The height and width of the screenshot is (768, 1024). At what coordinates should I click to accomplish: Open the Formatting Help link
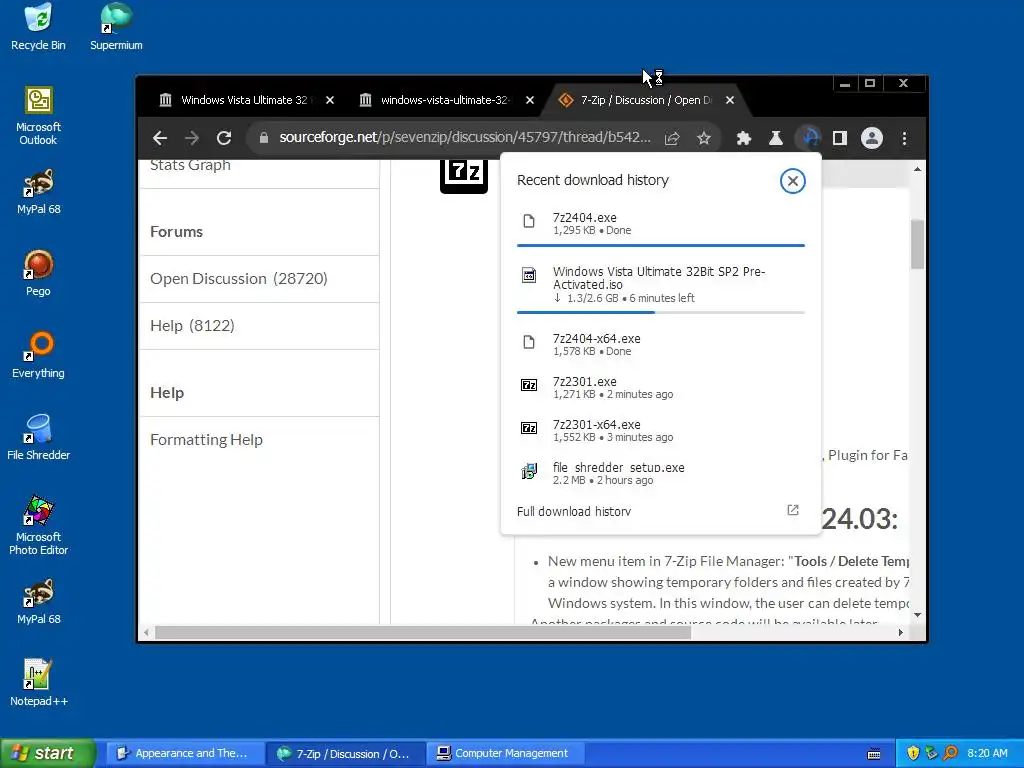206,440
